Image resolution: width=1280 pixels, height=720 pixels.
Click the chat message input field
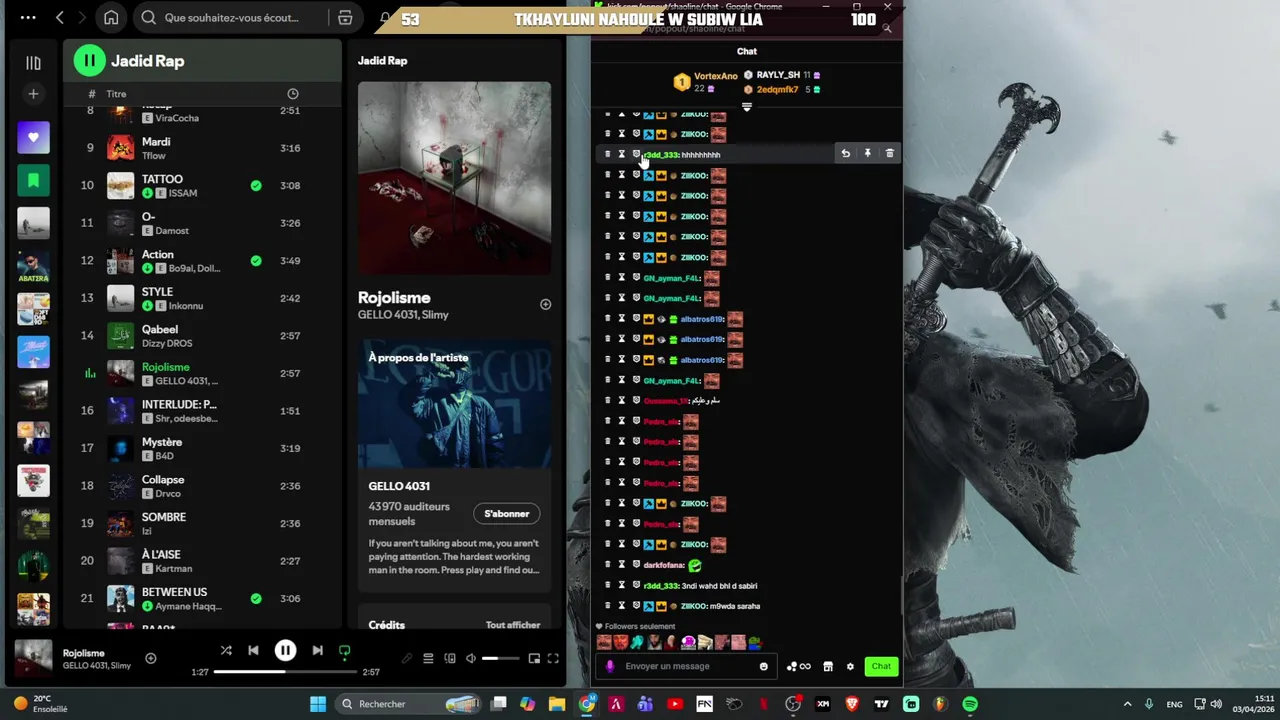pos(685,666)
